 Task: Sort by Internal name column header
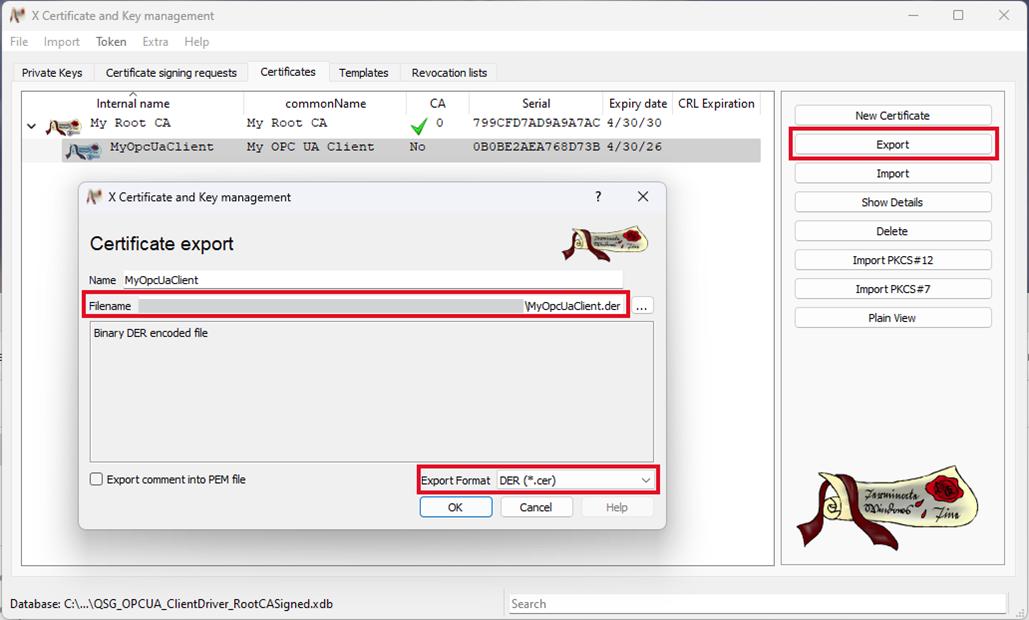(x=133, y=104)
